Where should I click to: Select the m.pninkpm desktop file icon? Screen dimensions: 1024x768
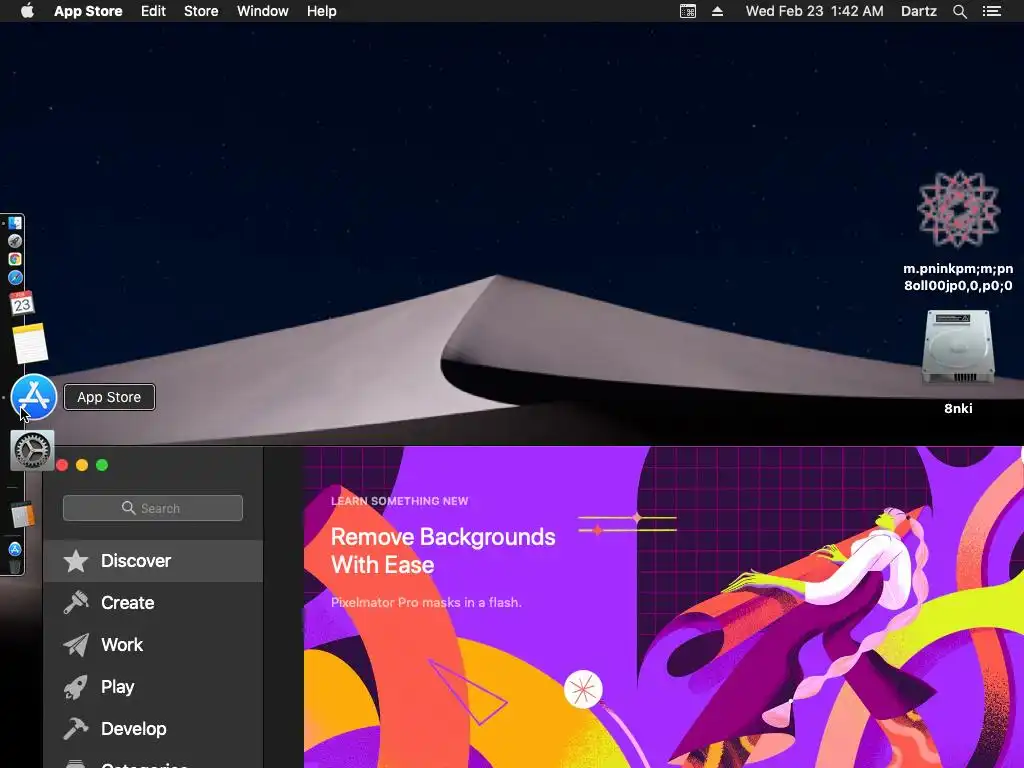click(x=959, y=210)
